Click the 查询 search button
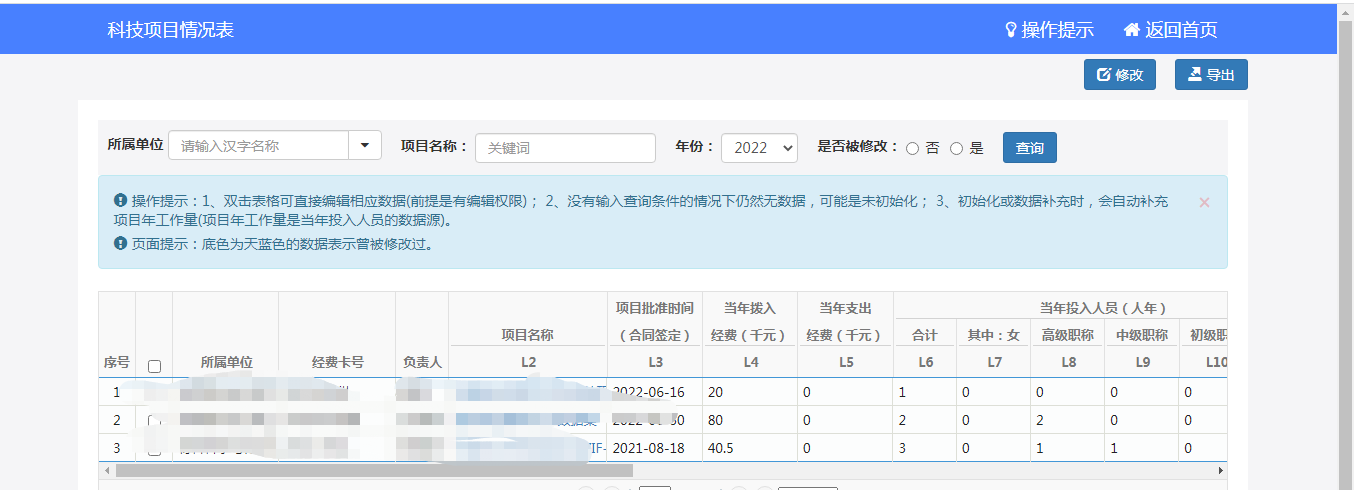The image size is (1354, 490). [x=1029, y=148]
